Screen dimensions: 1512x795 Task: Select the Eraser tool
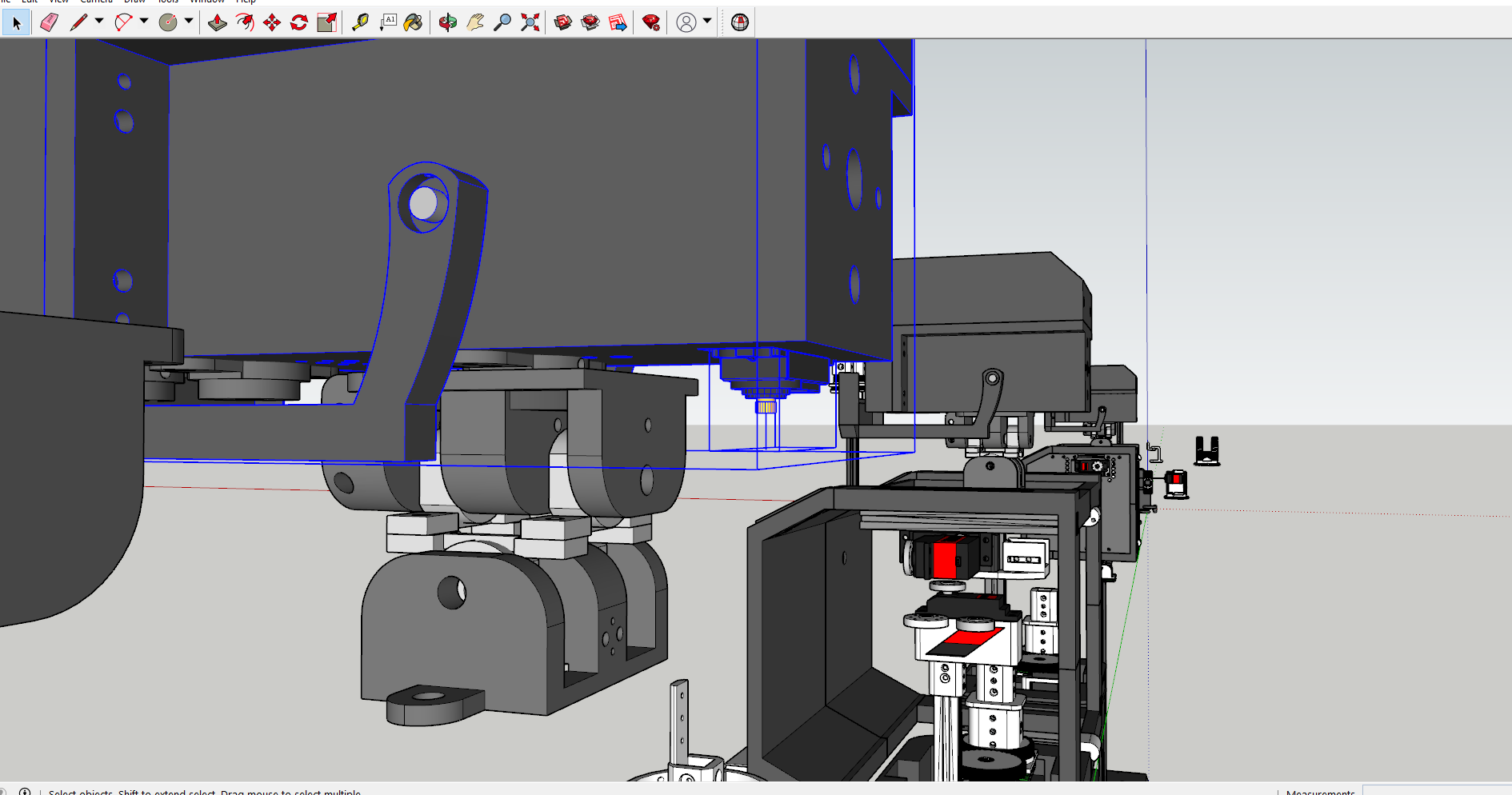(49, 22)
